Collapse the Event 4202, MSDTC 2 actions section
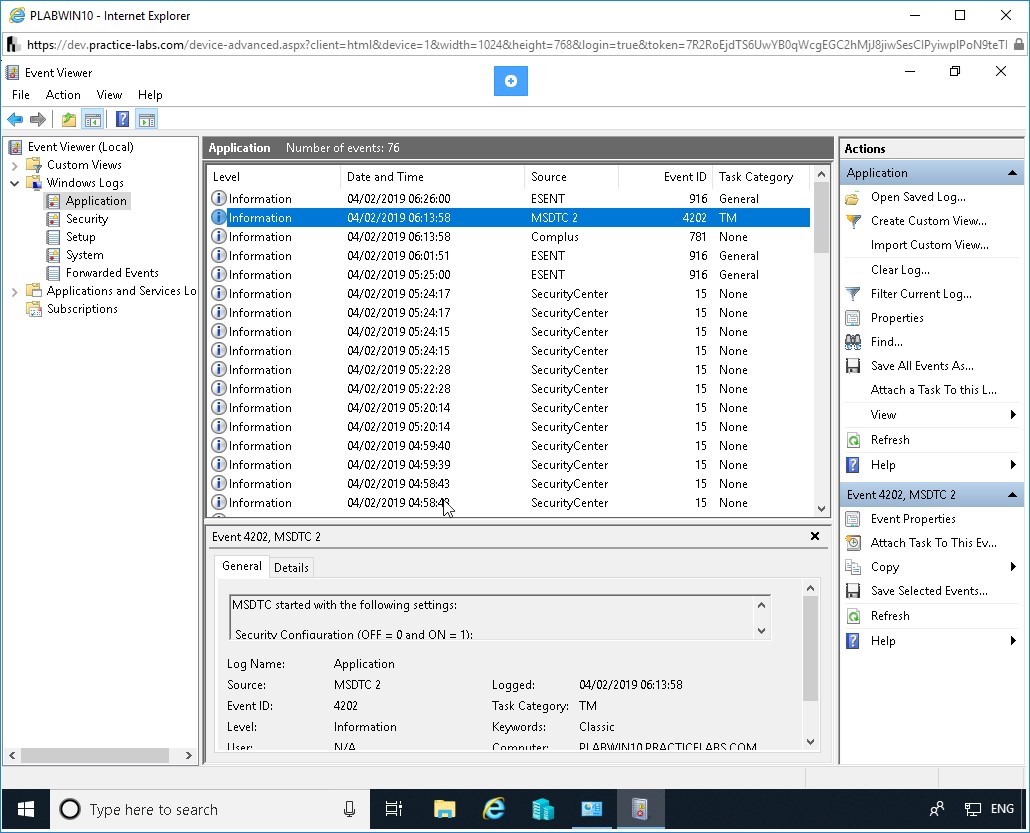The width and height of the screenshot is (1030, 833). [1012, 495]
